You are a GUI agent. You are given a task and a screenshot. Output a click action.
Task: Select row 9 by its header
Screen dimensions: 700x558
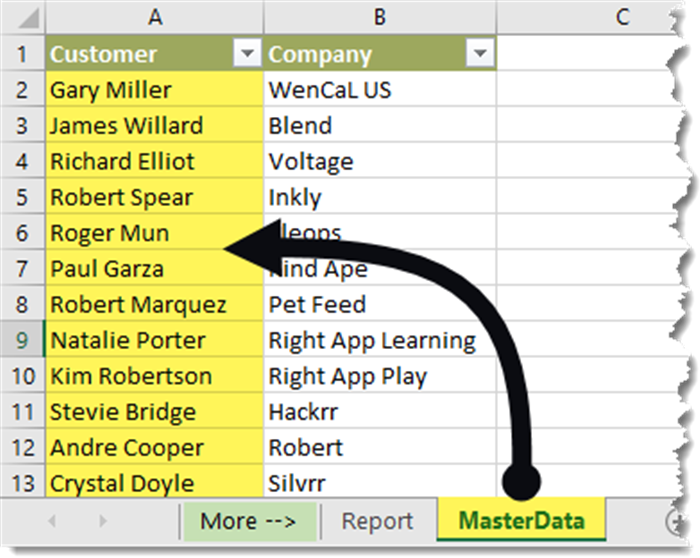pos(22,340)
